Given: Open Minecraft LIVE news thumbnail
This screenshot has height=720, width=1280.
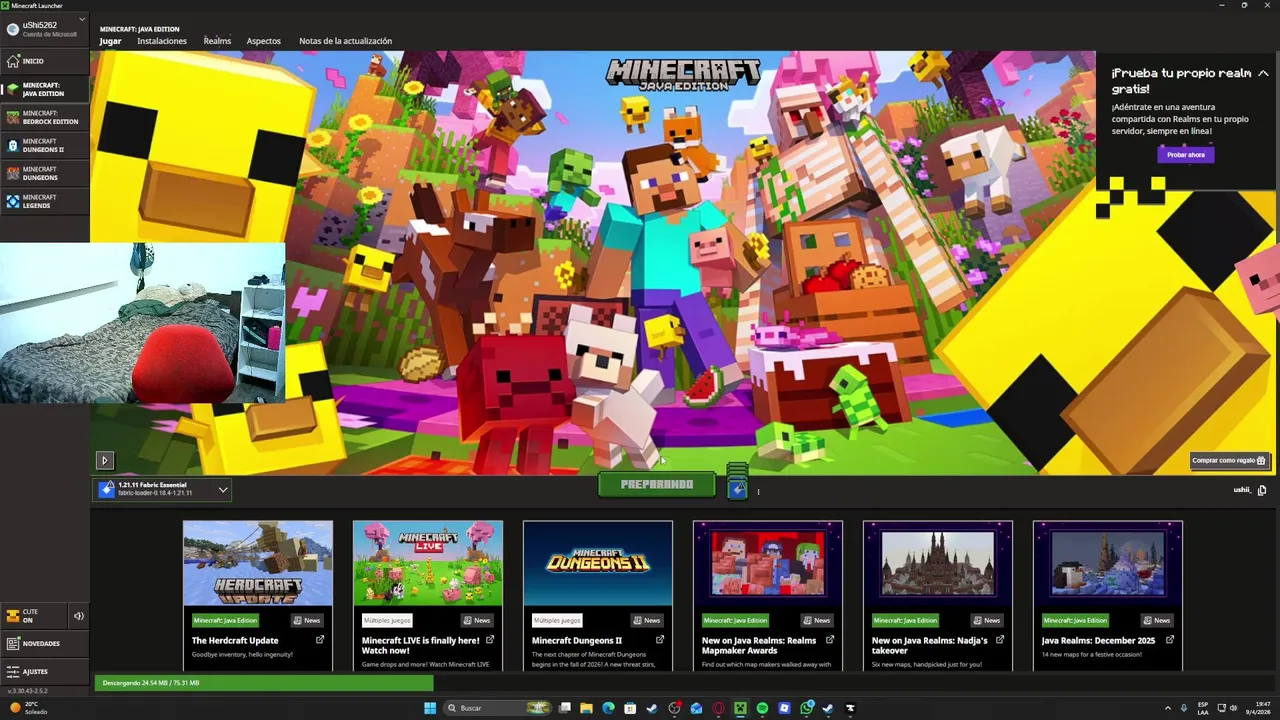Looking at the screenshot, I should click(x=428, y=563).
